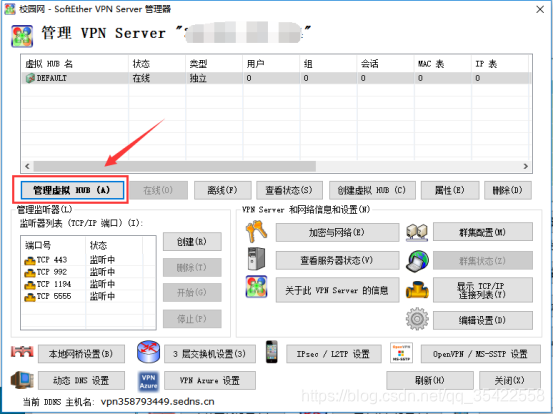This screenshot has width=554, height=414.
Task: Click 独立 type cell of DEFAULT hub
Action: [x=198, y=78]
